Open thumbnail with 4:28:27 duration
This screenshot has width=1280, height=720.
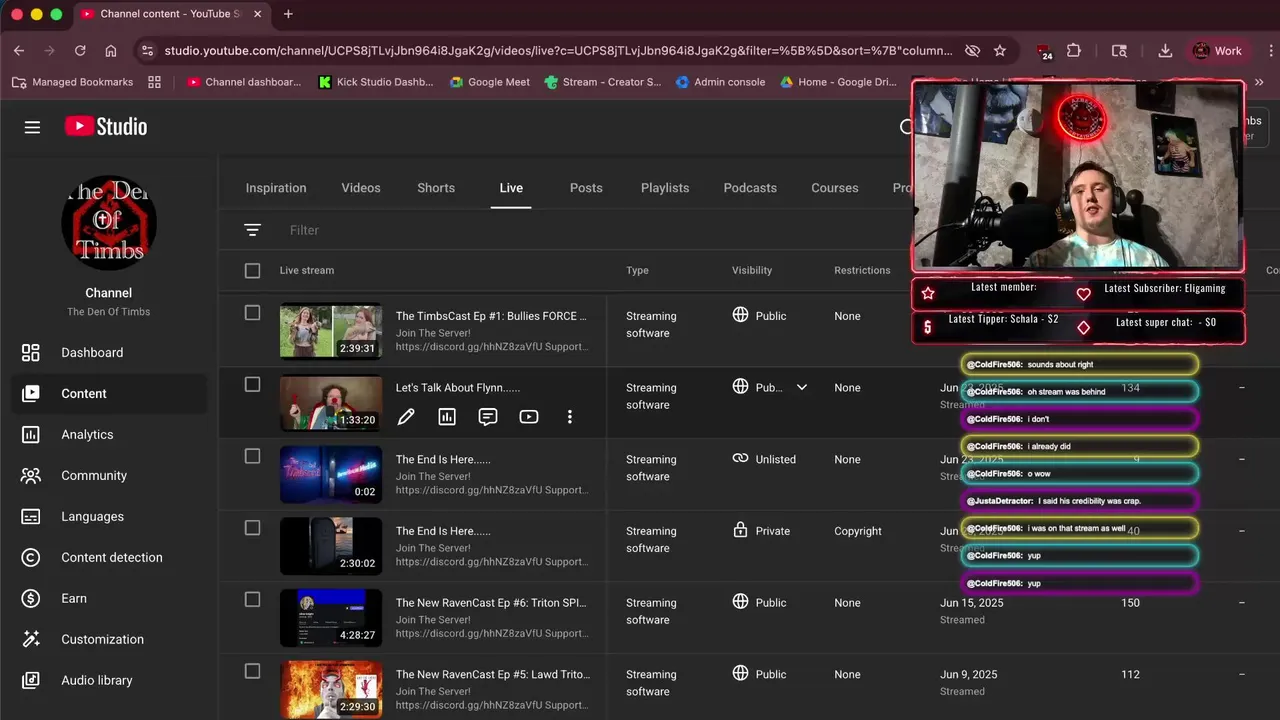[331, 618]
